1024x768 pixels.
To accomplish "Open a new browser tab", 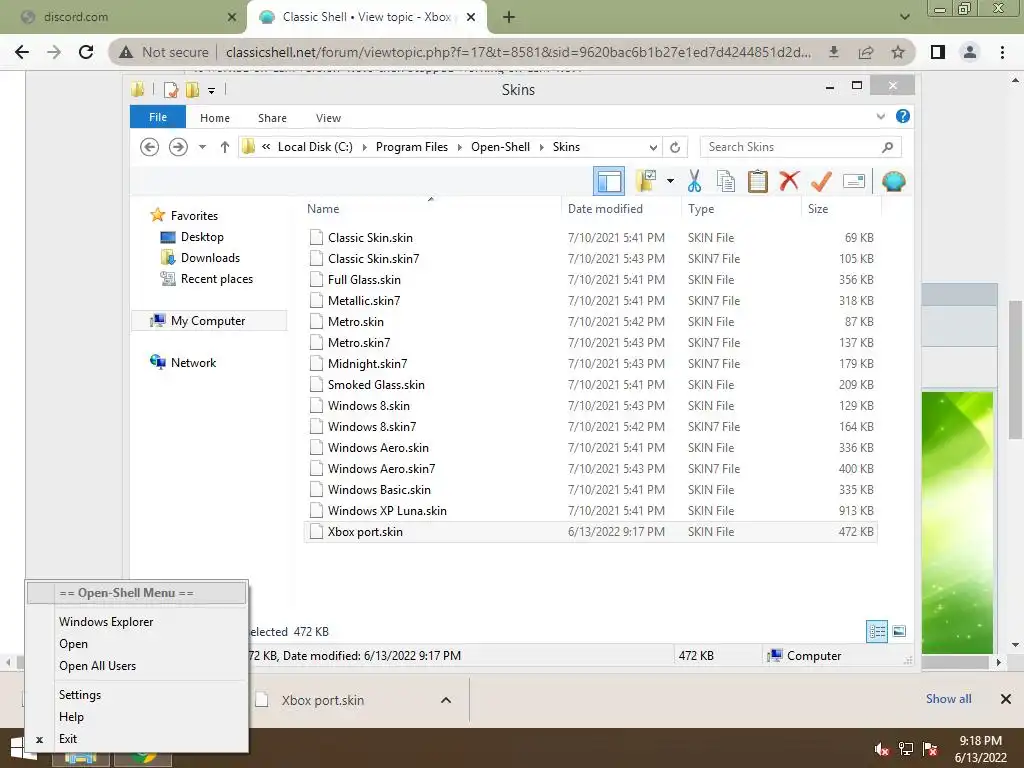I will tap(509, 17).
